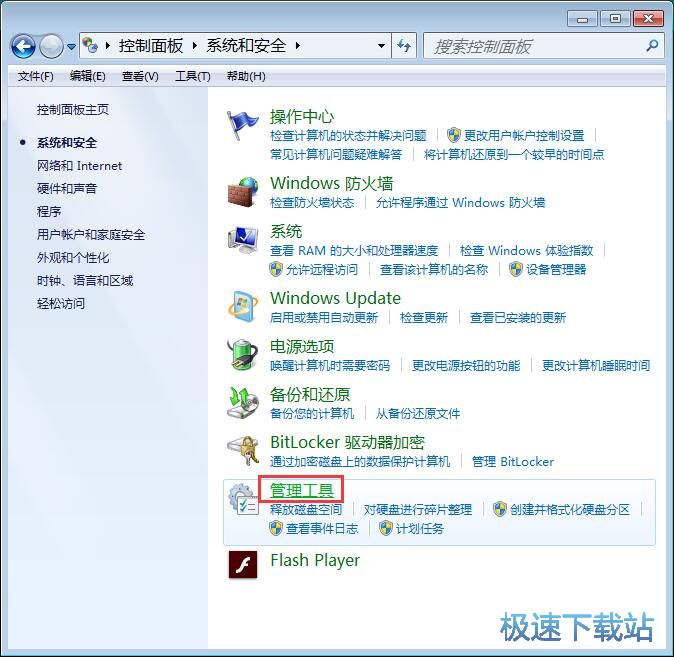The width and height of the screenshot is (674, 657).
Task: Click 查看已安装的更新 link
Action: coord(518,317)
